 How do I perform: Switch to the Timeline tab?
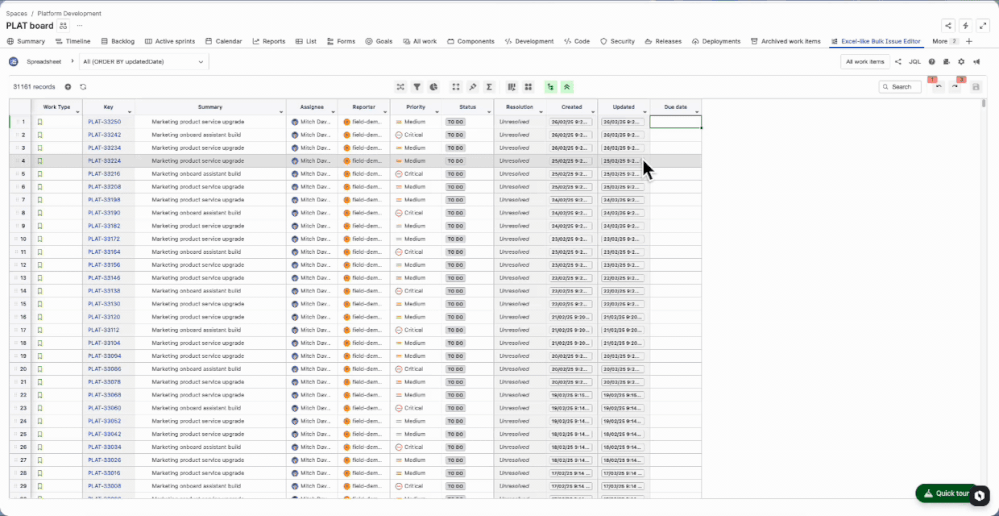(73, 41)
